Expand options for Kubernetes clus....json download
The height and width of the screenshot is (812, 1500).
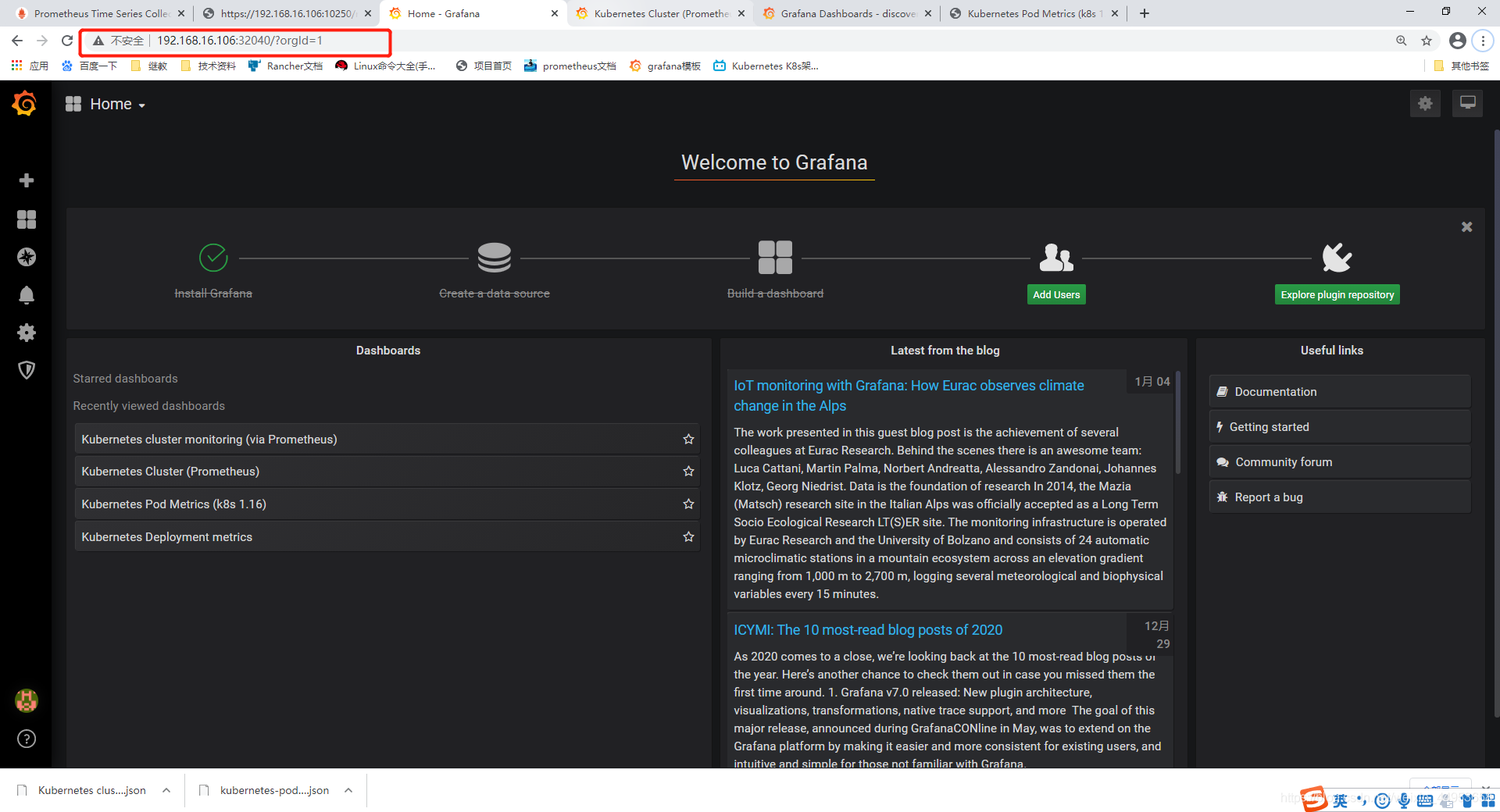tap(166, 790)
